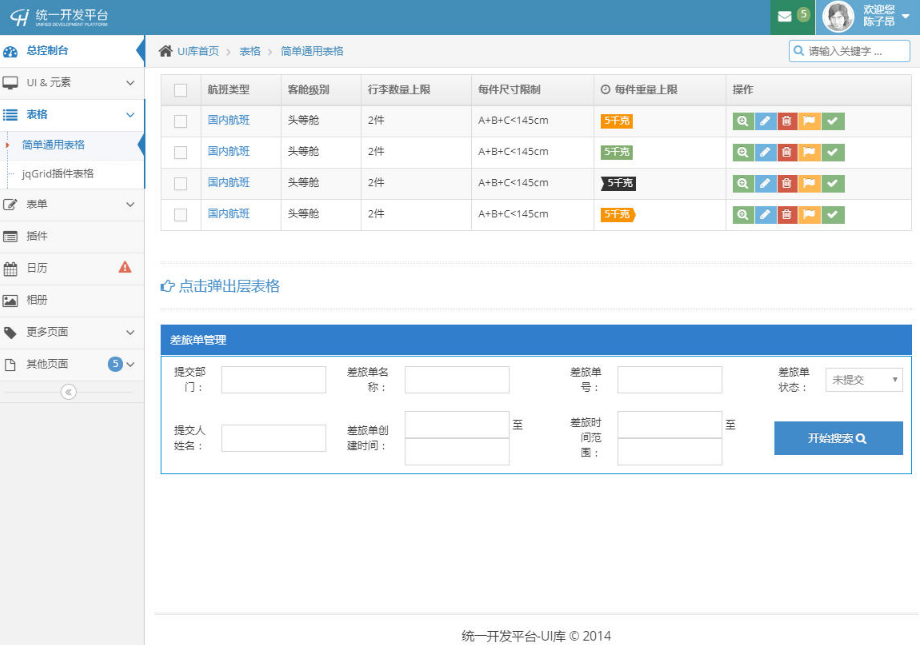This screenshot has height=645, width=920.
Task: Check the checkbox on the last table row
Action: pos(182,214)
